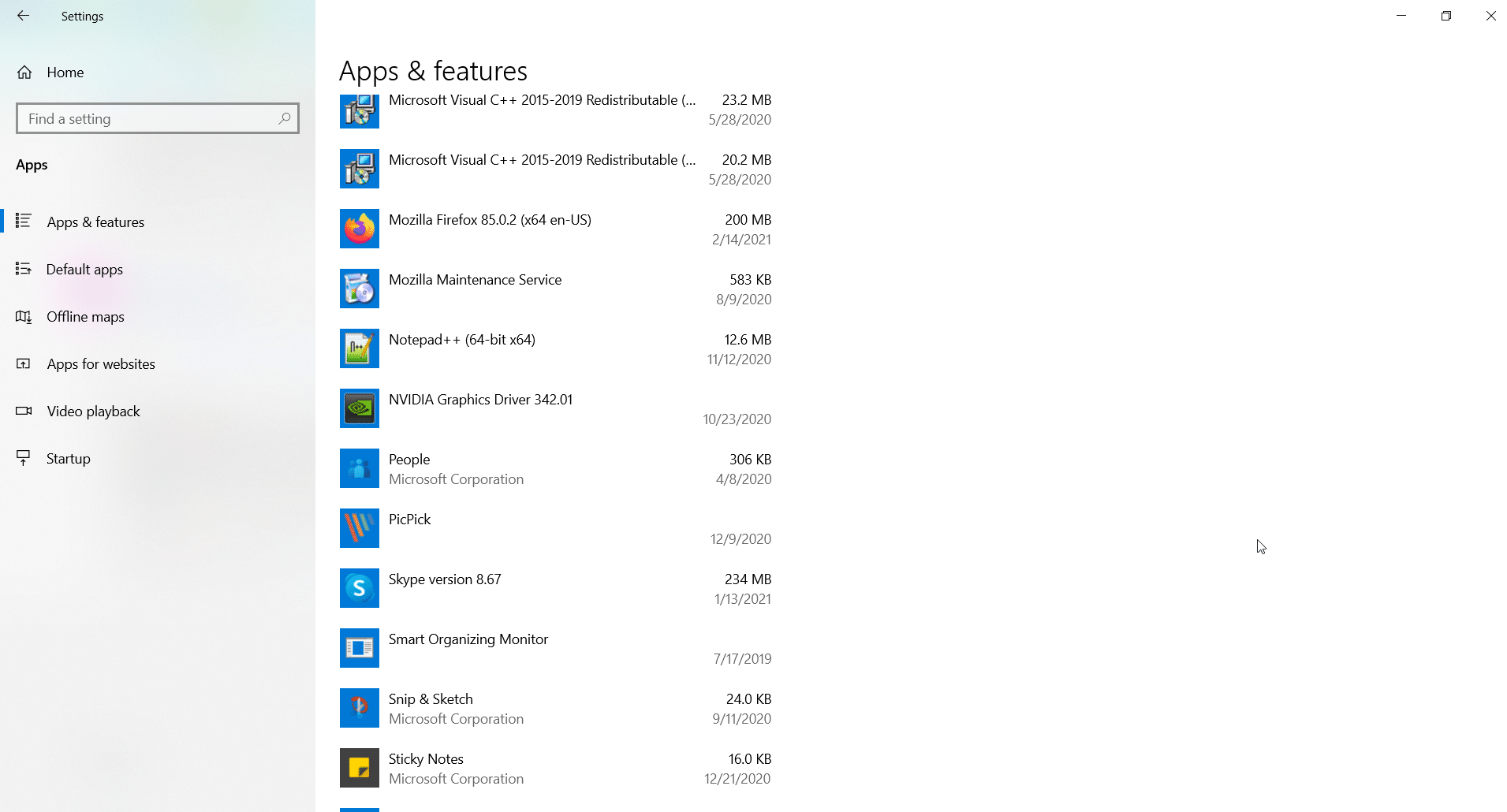Click the Find a setting search box
The height and width of the screenshot is (812, 1507).
coord(158,118)
